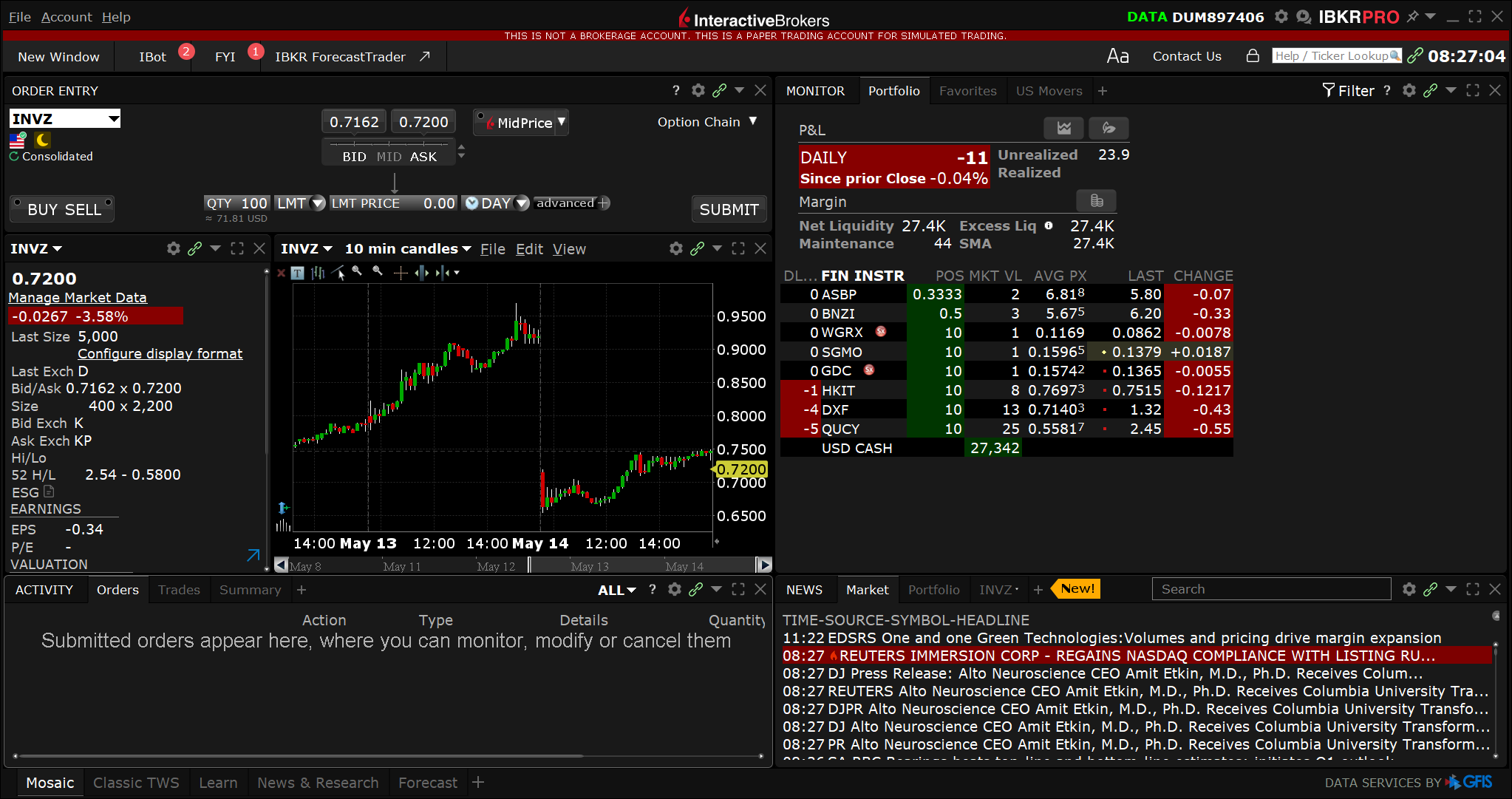Click the expand time axis arrows icon

(x=422, y=273)
